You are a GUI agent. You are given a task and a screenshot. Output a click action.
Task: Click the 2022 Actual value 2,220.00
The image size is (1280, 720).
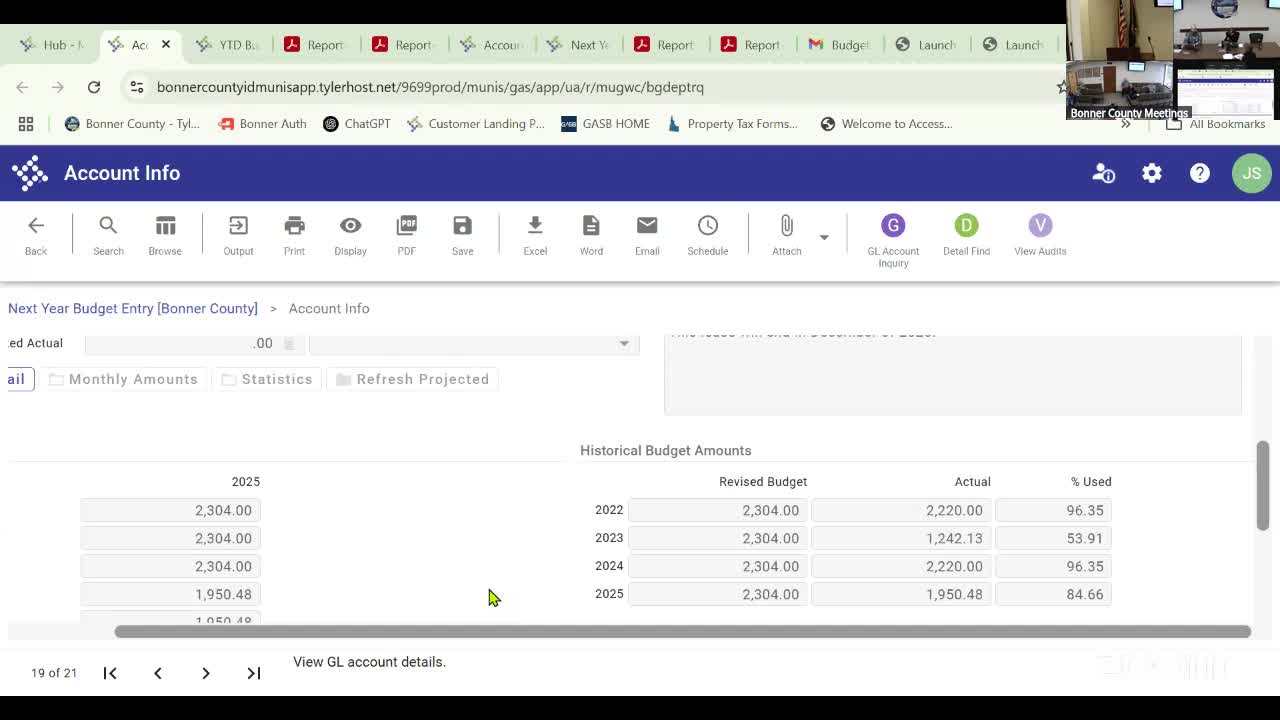902,510
